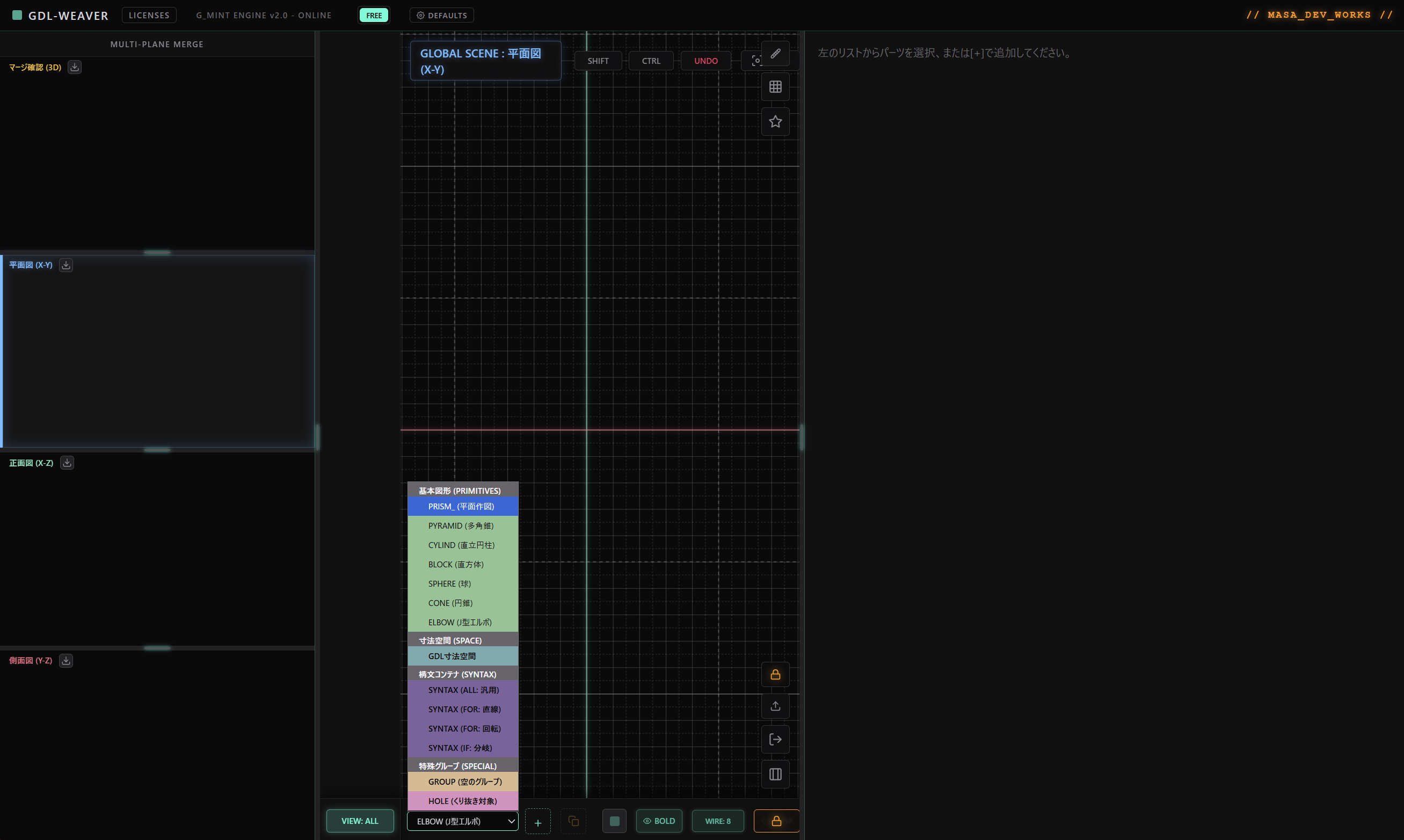The image size is (1404, 840).
Task: Select BLOCK (直方体) from the list
Action: (462, 564)
